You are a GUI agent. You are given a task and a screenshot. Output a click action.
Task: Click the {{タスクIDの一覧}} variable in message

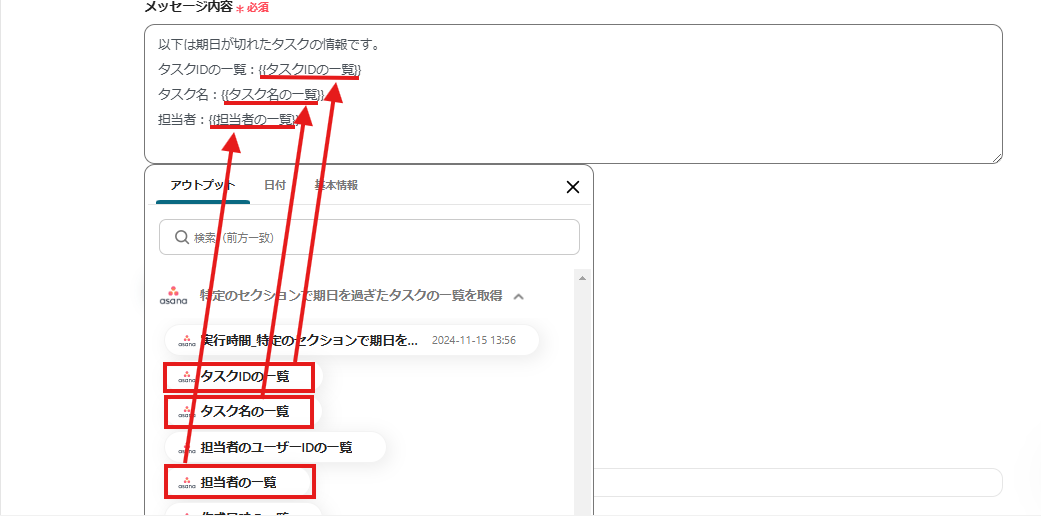coord(310,69)
